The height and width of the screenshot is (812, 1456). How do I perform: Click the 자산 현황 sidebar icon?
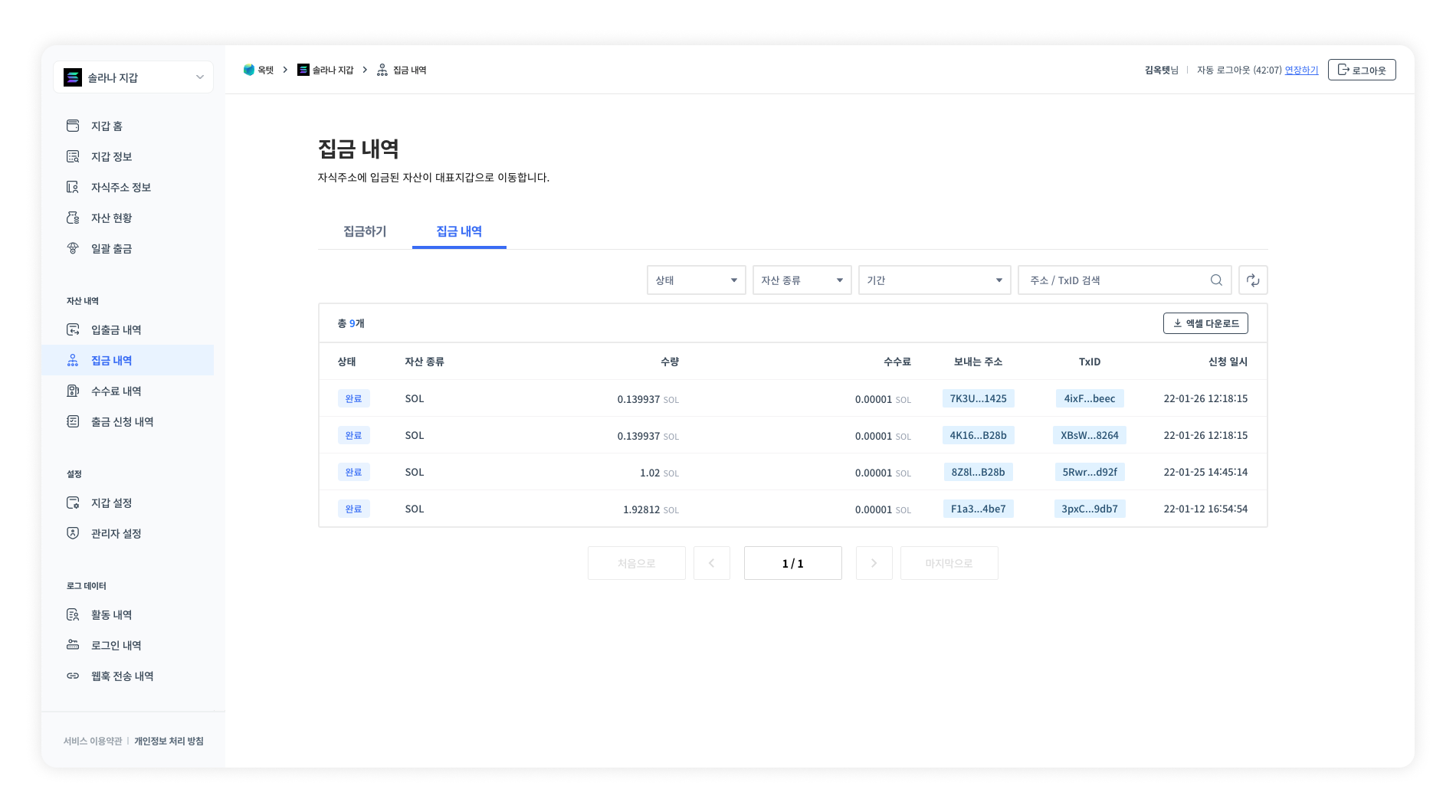(x=73, y=218)
